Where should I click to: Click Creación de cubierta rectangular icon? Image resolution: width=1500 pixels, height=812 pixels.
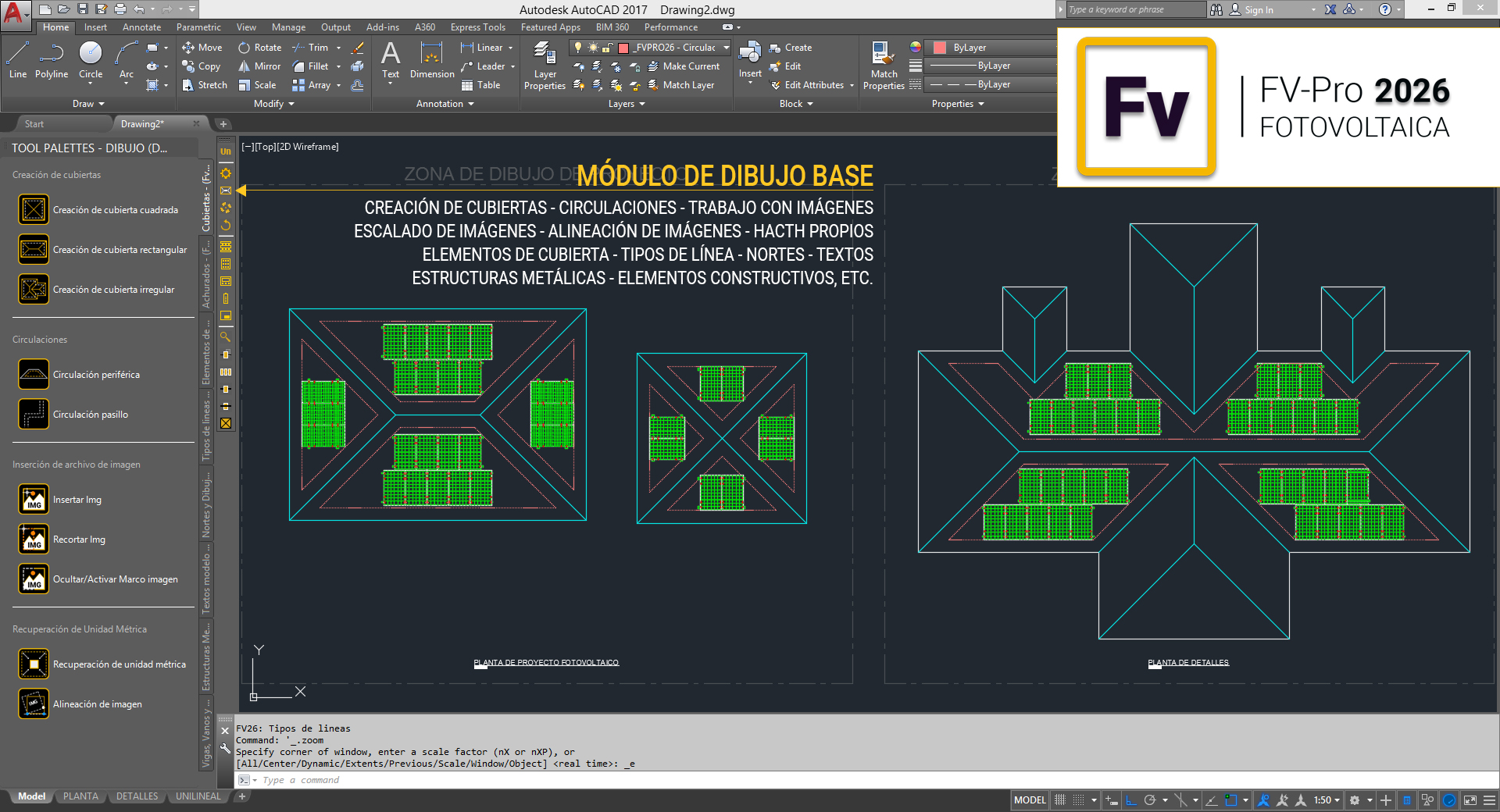click(34, 250)
